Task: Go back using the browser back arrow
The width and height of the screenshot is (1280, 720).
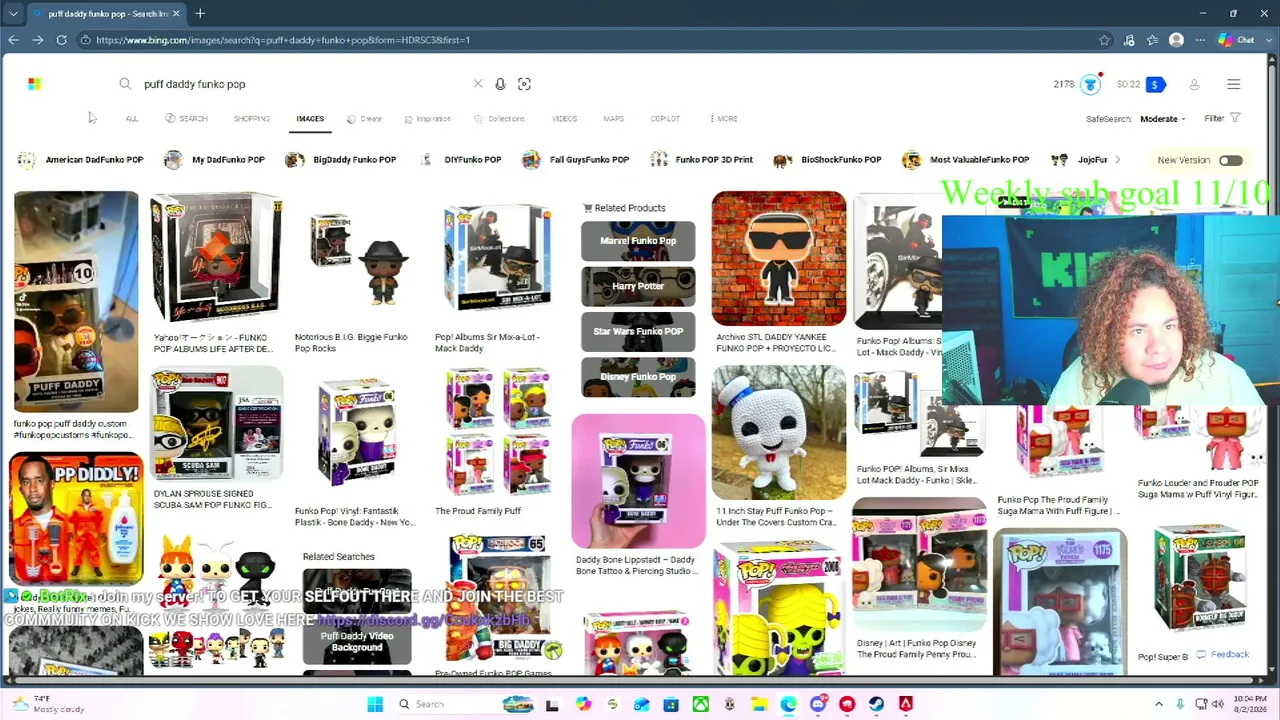Action: [13, 40]
